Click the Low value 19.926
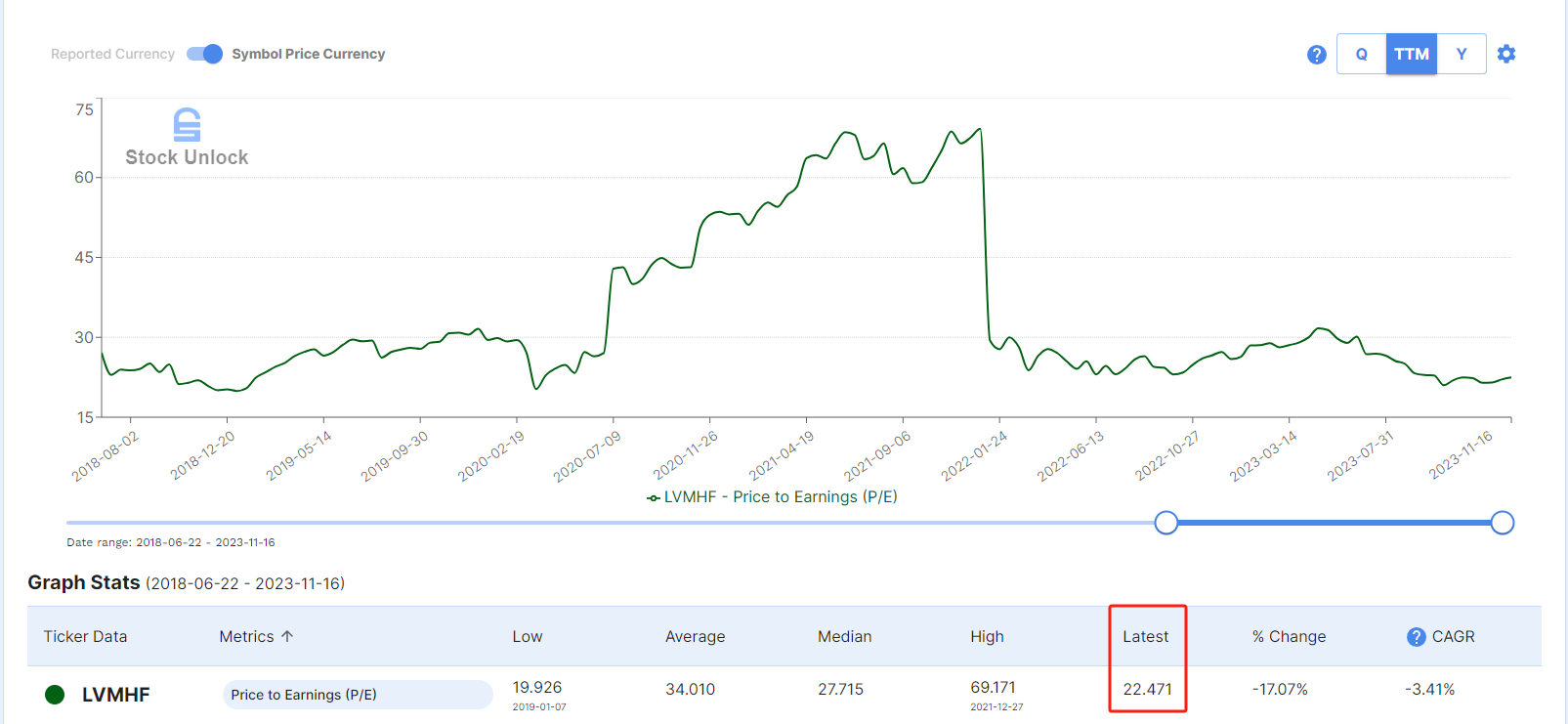The width and height of the screenshot is (1568, 724). click(537, 688)
